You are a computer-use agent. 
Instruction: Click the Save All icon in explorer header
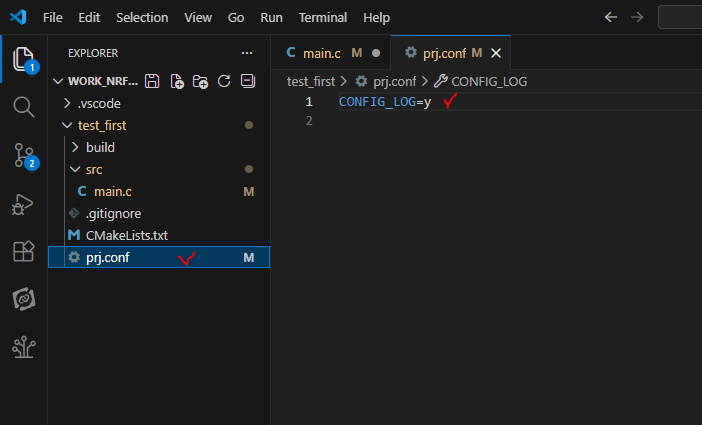click(152, 81)
